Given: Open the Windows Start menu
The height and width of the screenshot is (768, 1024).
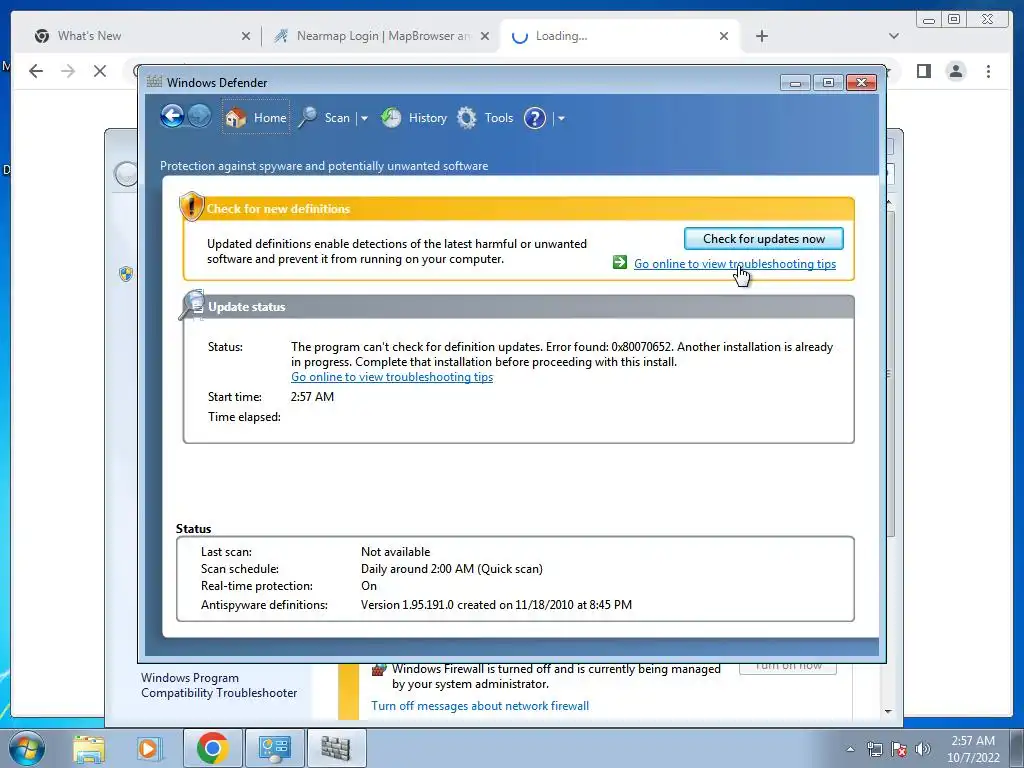Looking at the screenshot, I should point(26,748).
